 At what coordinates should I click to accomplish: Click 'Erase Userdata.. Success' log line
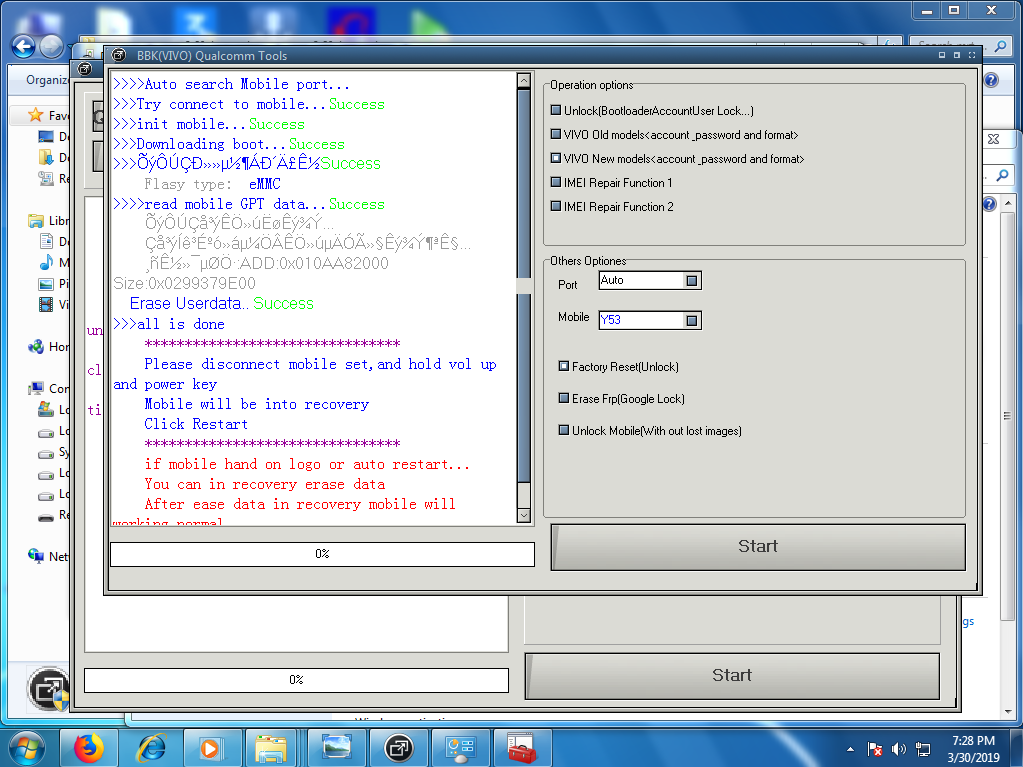(221, 303)
